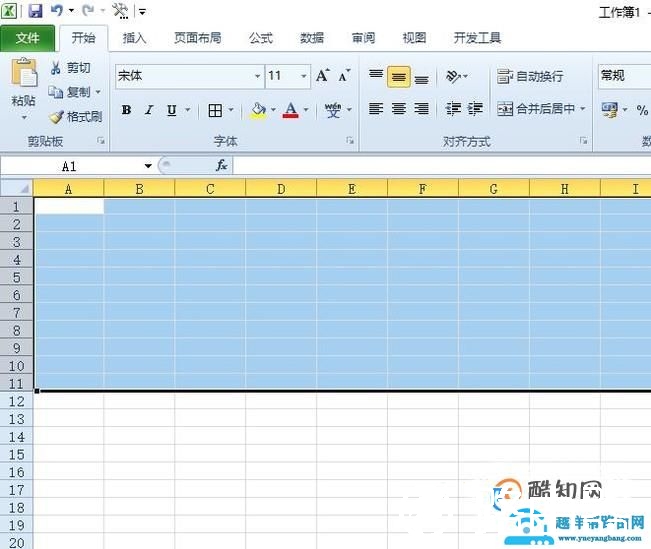Open the Copy options dropdown arrow
This screenshot has height=549, width=651.
98,92
